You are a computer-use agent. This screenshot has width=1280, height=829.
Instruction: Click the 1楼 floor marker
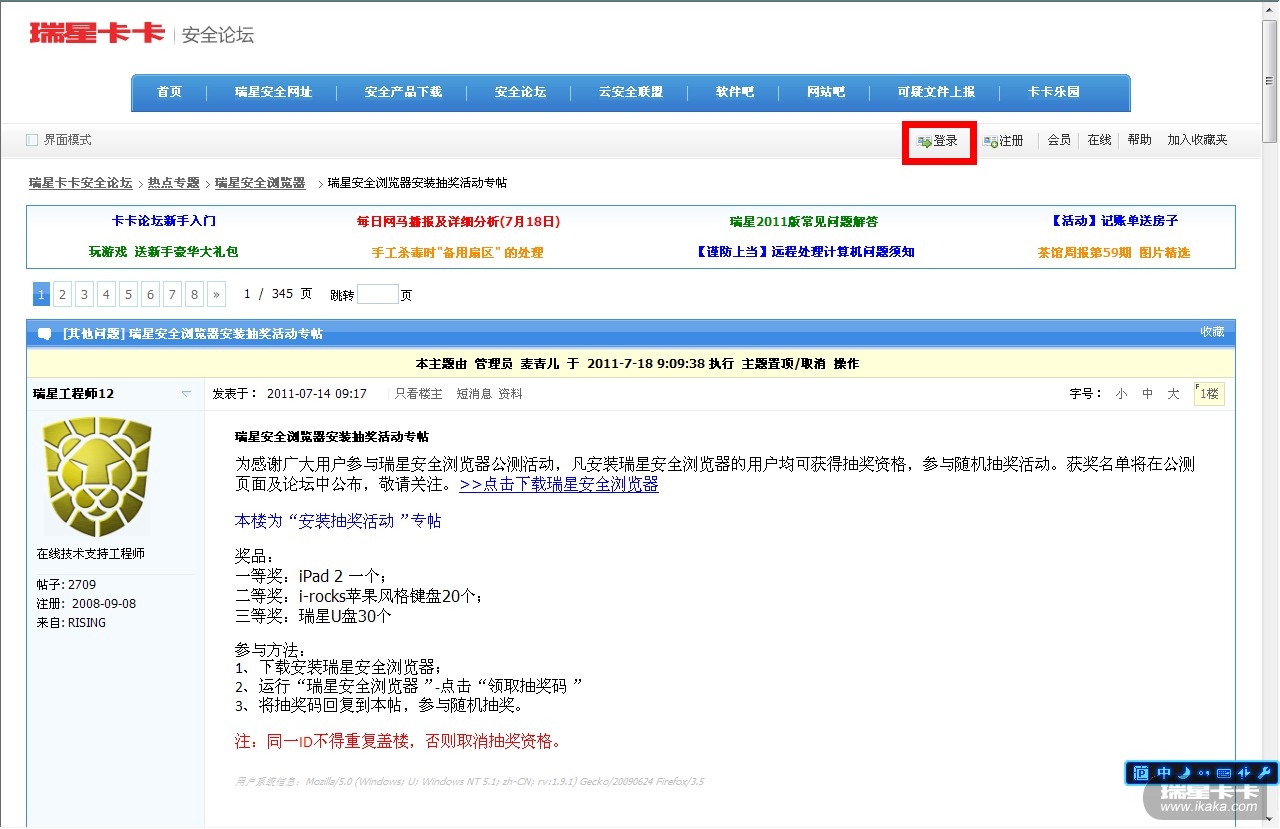point(1209,394)
